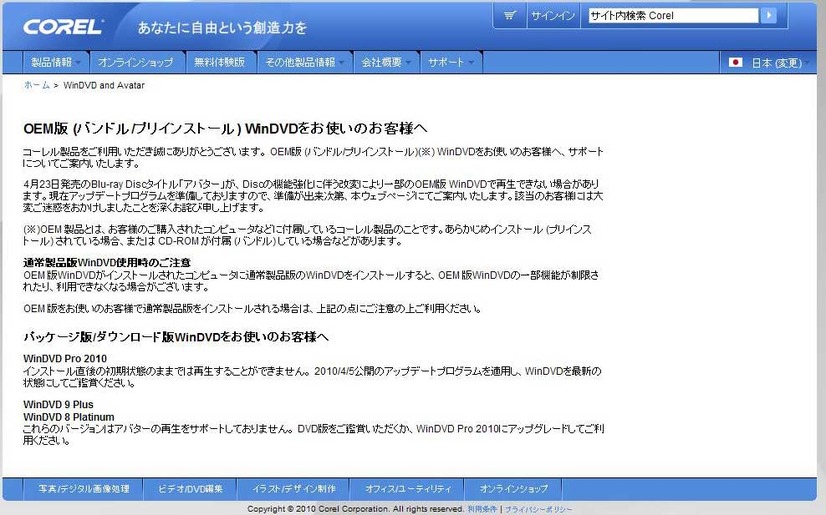The width and height of the screenshot is (826, 515).
Task: Open イラスト/デザイン制作 footer tab
Action: click(x=293, y=489)
